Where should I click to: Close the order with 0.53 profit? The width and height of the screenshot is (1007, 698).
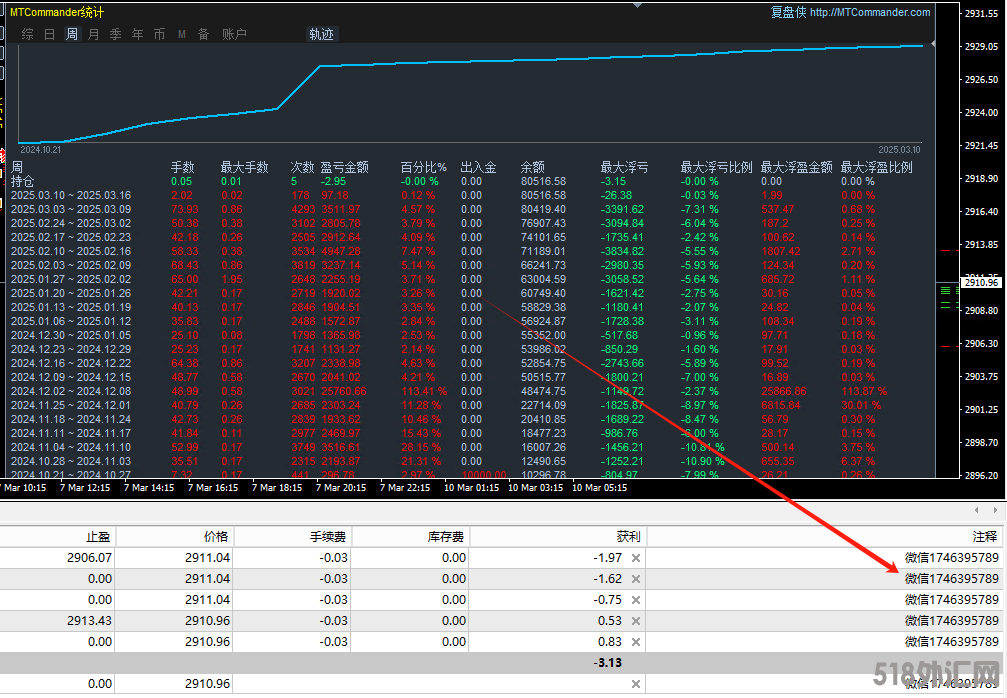[635, 620]
